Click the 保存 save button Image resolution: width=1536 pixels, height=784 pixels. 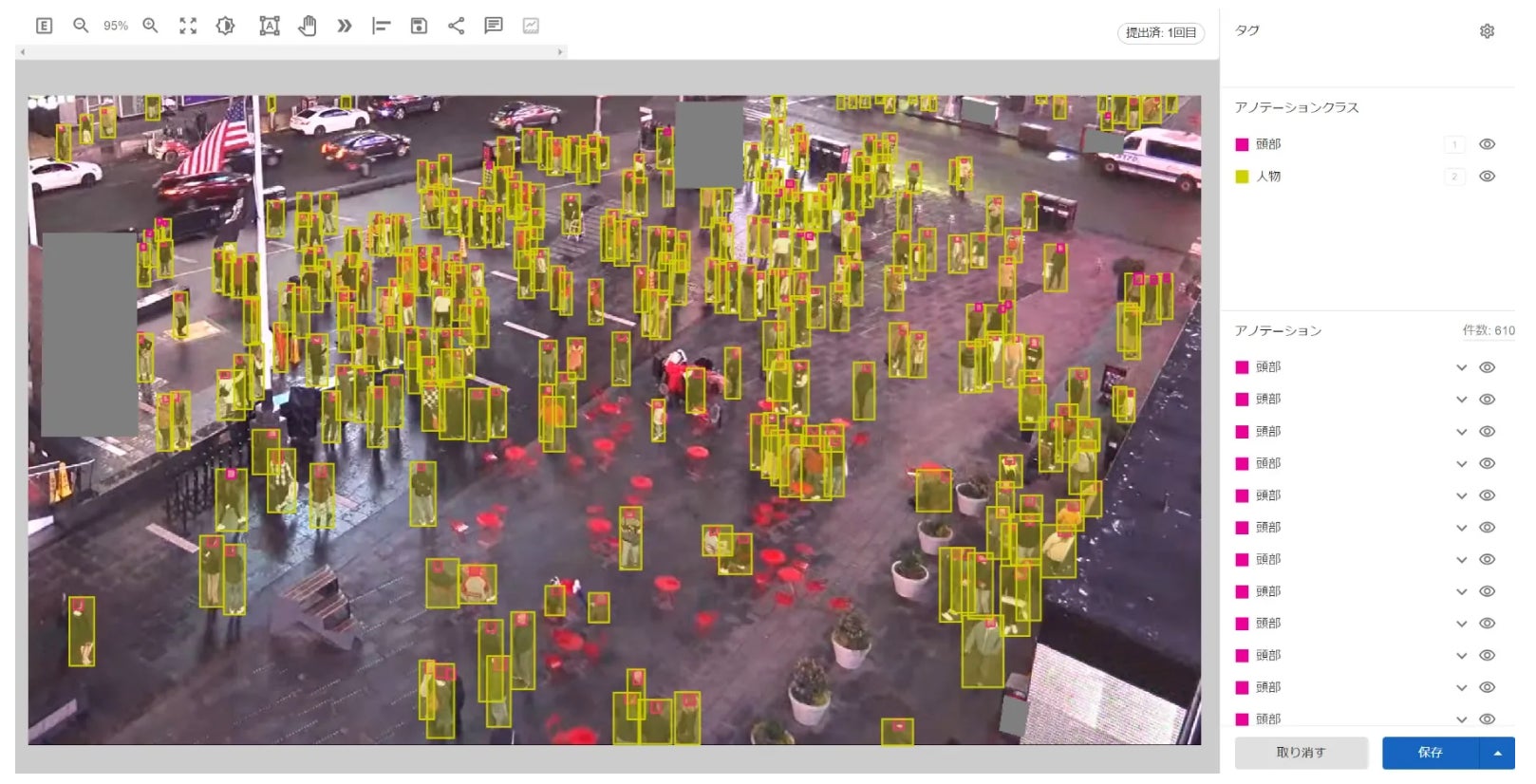[1430, 753]
